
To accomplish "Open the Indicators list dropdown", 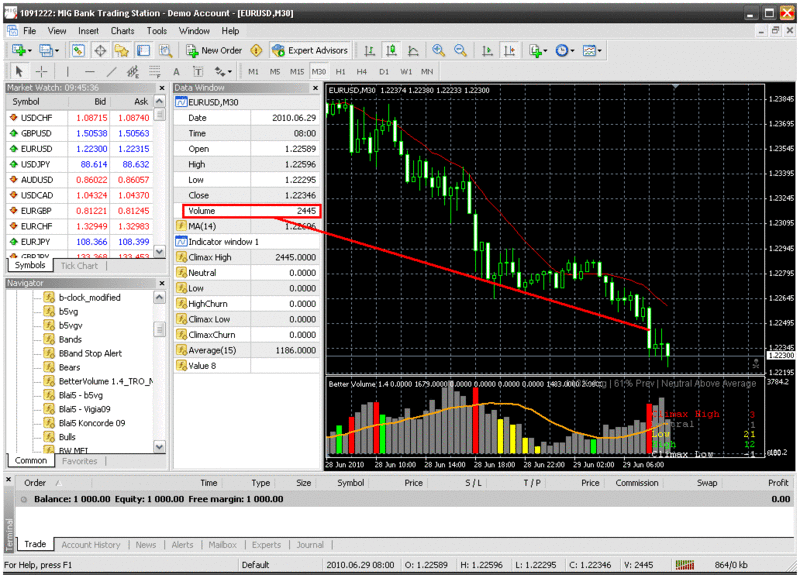I will pyautogui.click(x=538, y=50).
